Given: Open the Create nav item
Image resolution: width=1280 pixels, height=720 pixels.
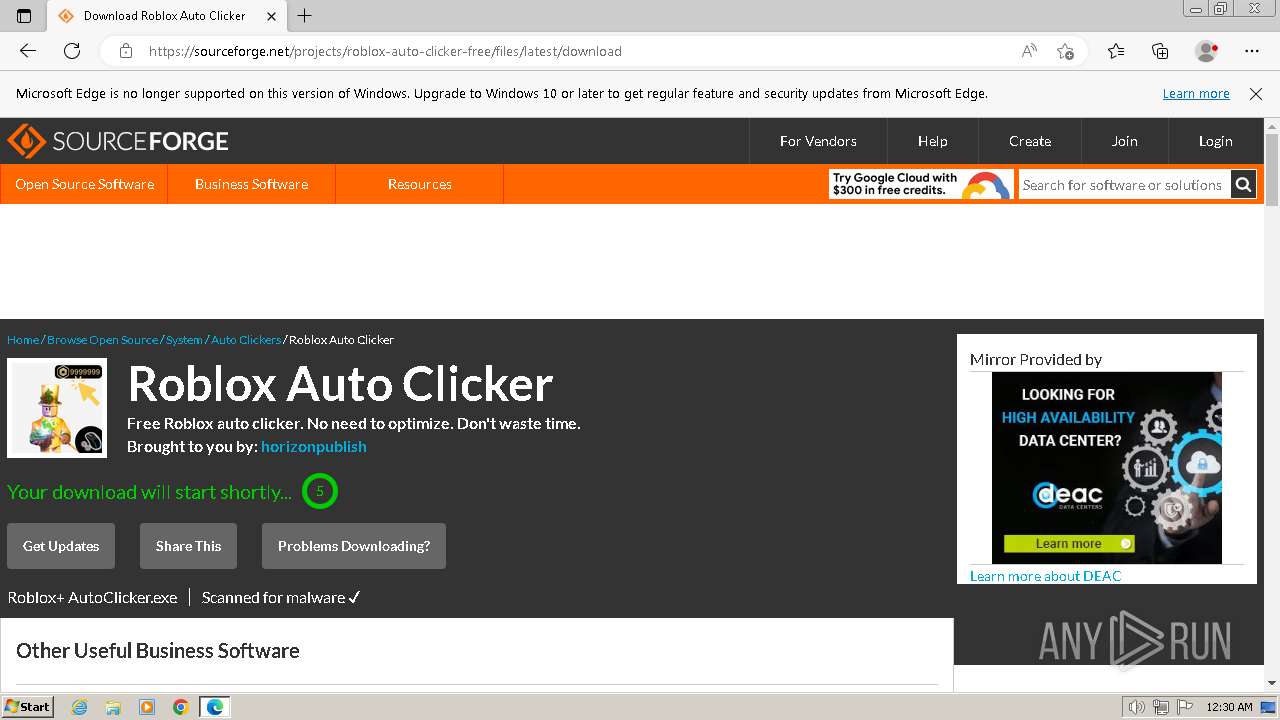Looking at the screenshot, I should [x=1029, y=141].
